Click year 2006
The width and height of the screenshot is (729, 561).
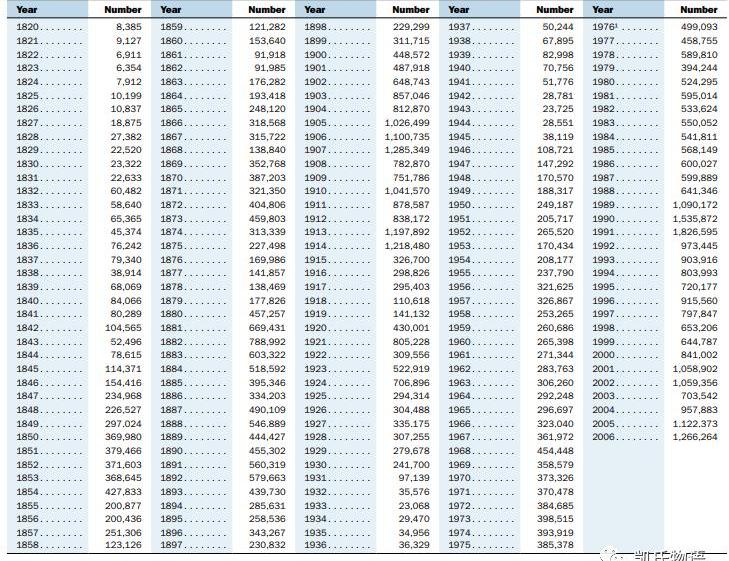tap(604, 437)
